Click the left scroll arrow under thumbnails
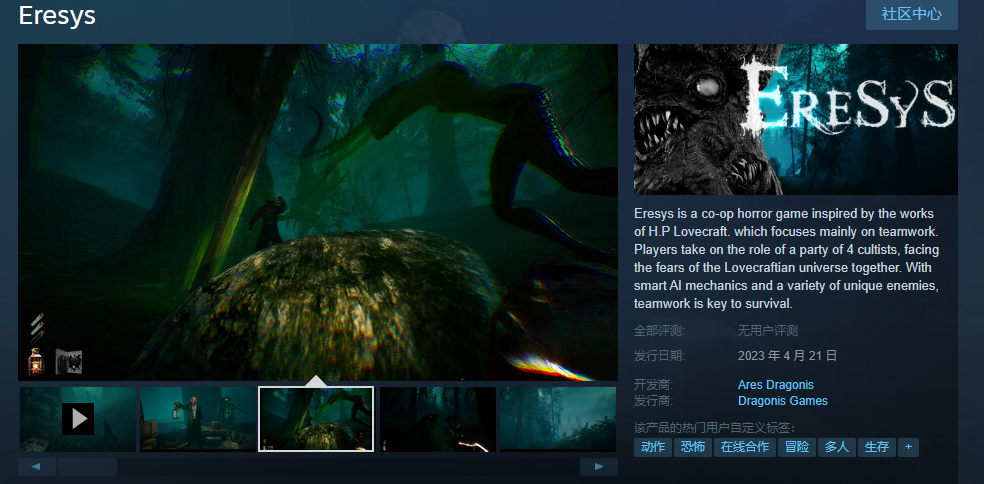 36,467
